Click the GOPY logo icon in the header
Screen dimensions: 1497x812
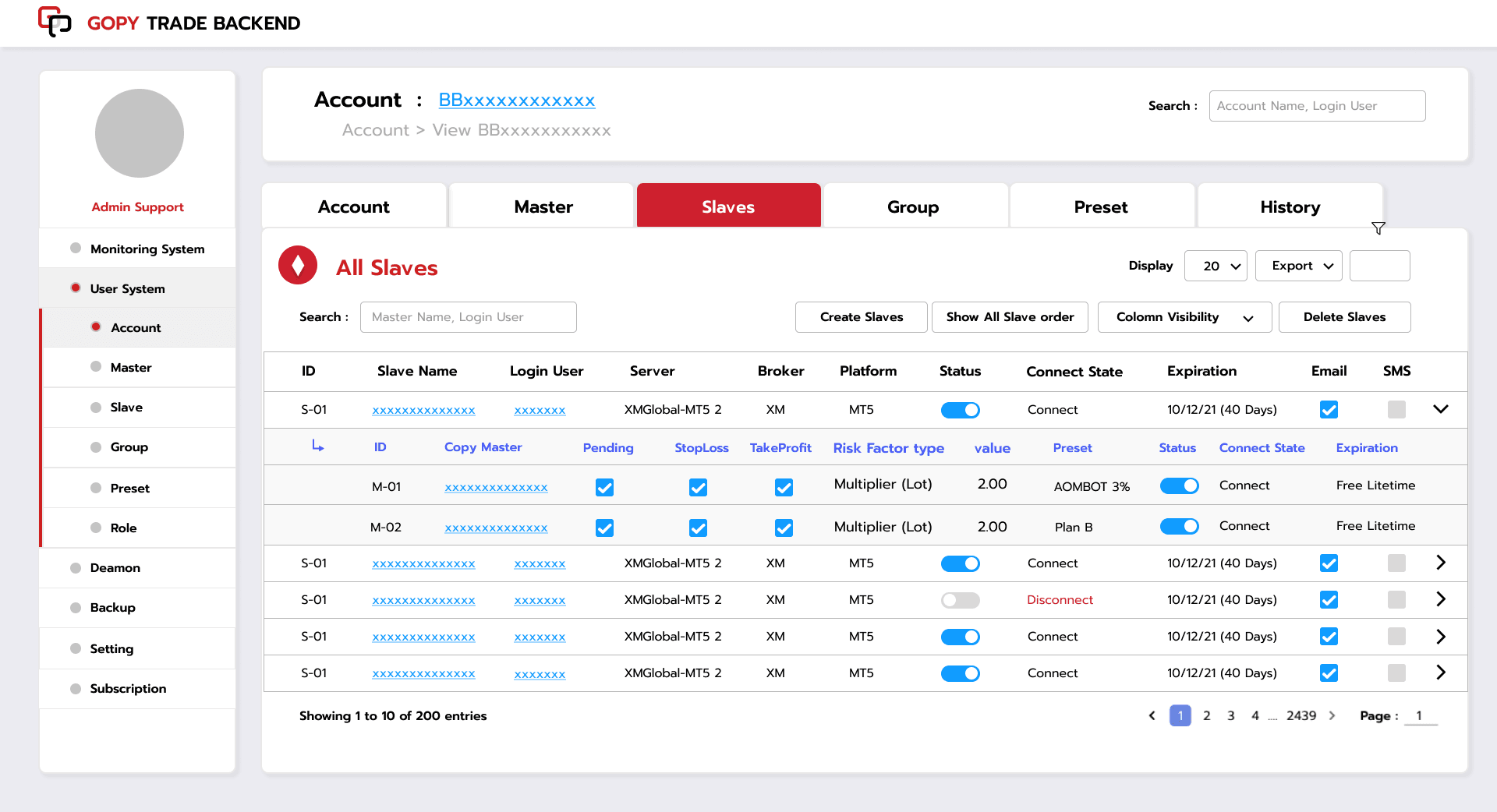click(x=55, y=22)
